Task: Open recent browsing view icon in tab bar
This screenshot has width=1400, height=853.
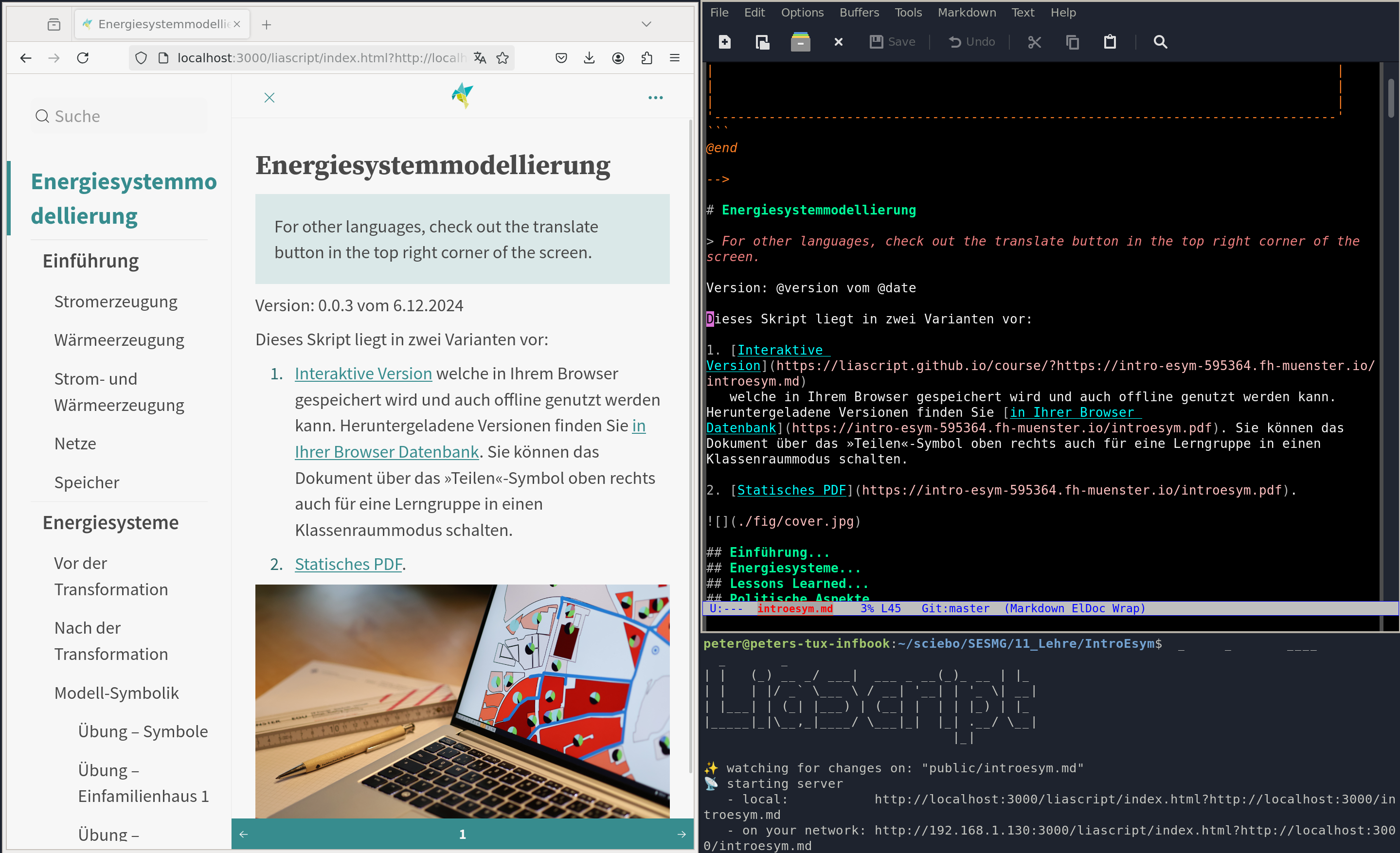Action: coord(54,24)
